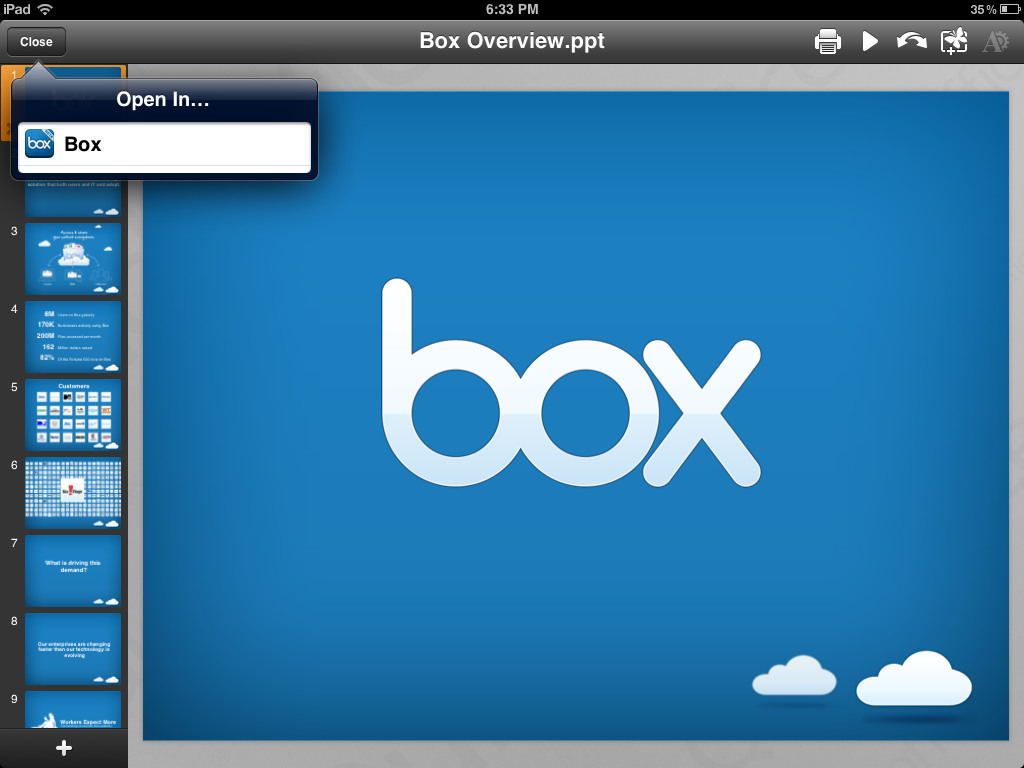Tap the Box app icon in popover
This screenshot has width=1024, height=768.
39,144
